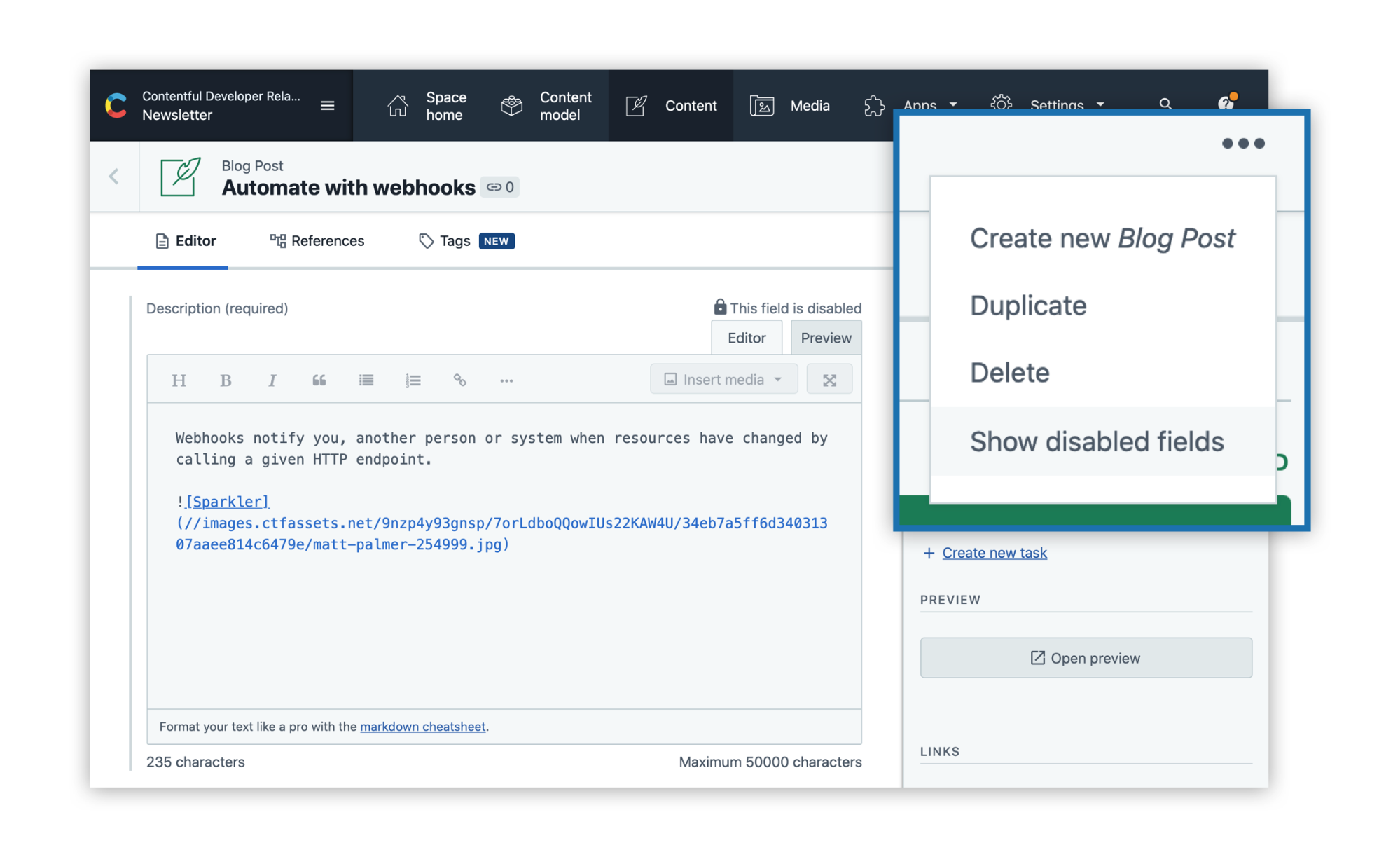The image size is (1400, 864).
Task: Insert a hyperlink using the link icon
Action: tap(459, 380)
